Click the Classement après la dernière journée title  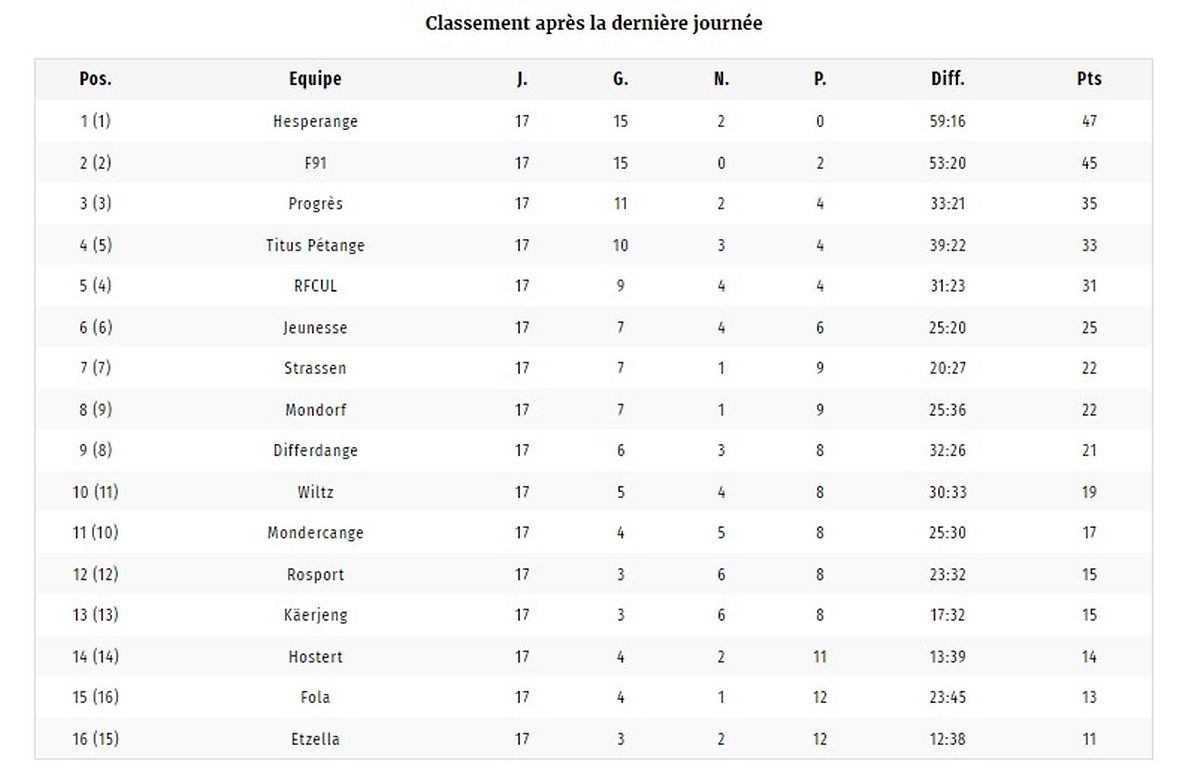coord(594,23)
